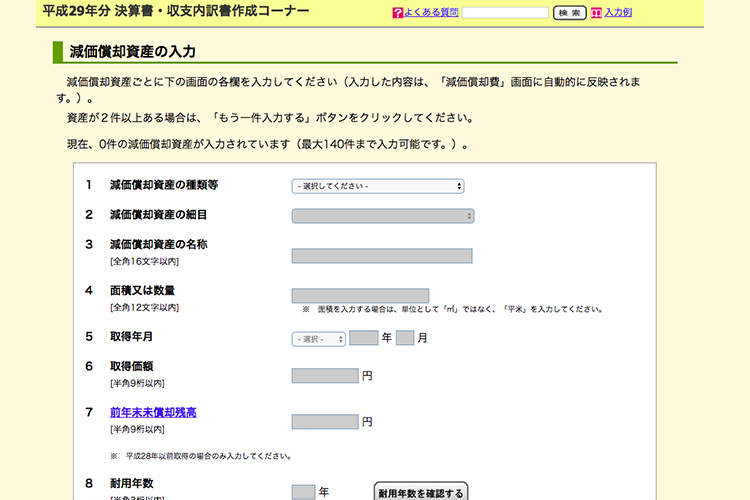Image resolution: width=750 pixels, height=500 pixels.
Task: Click the 減価償却資産の入力 section heading
Action: click(x=132, y=51)
